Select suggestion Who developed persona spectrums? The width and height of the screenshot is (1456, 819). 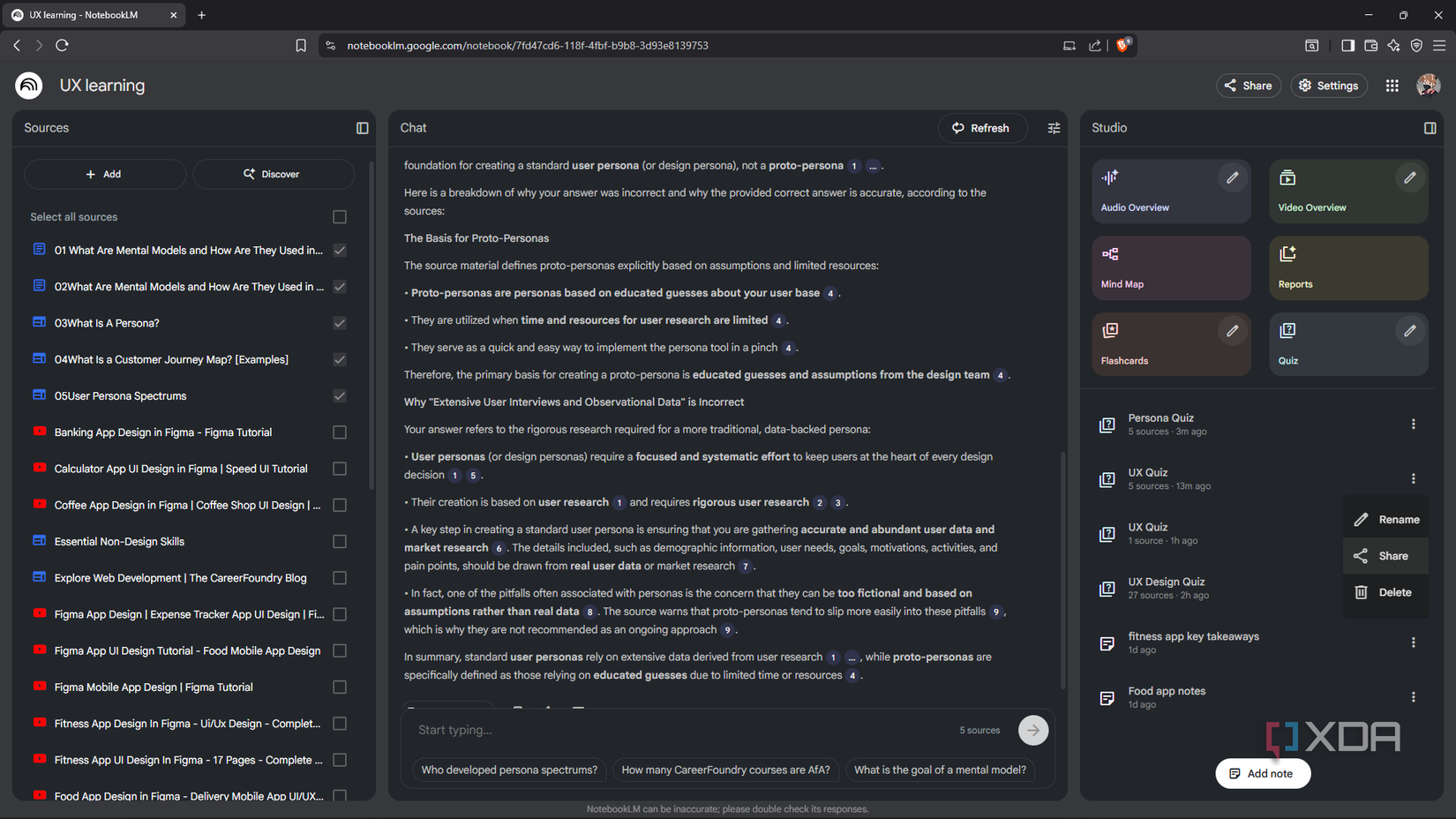tap(509, 770)
